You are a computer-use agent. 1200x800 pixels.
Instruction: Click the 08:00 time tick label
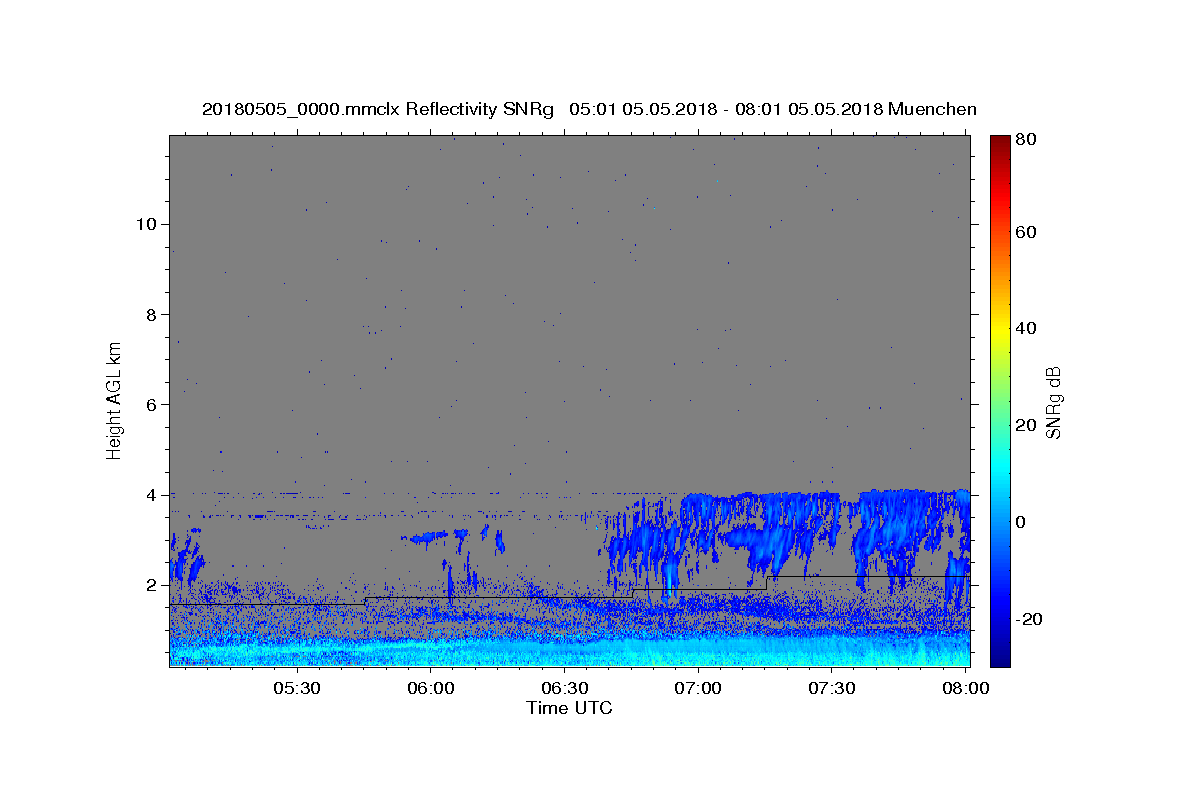(x=965, y=688)
